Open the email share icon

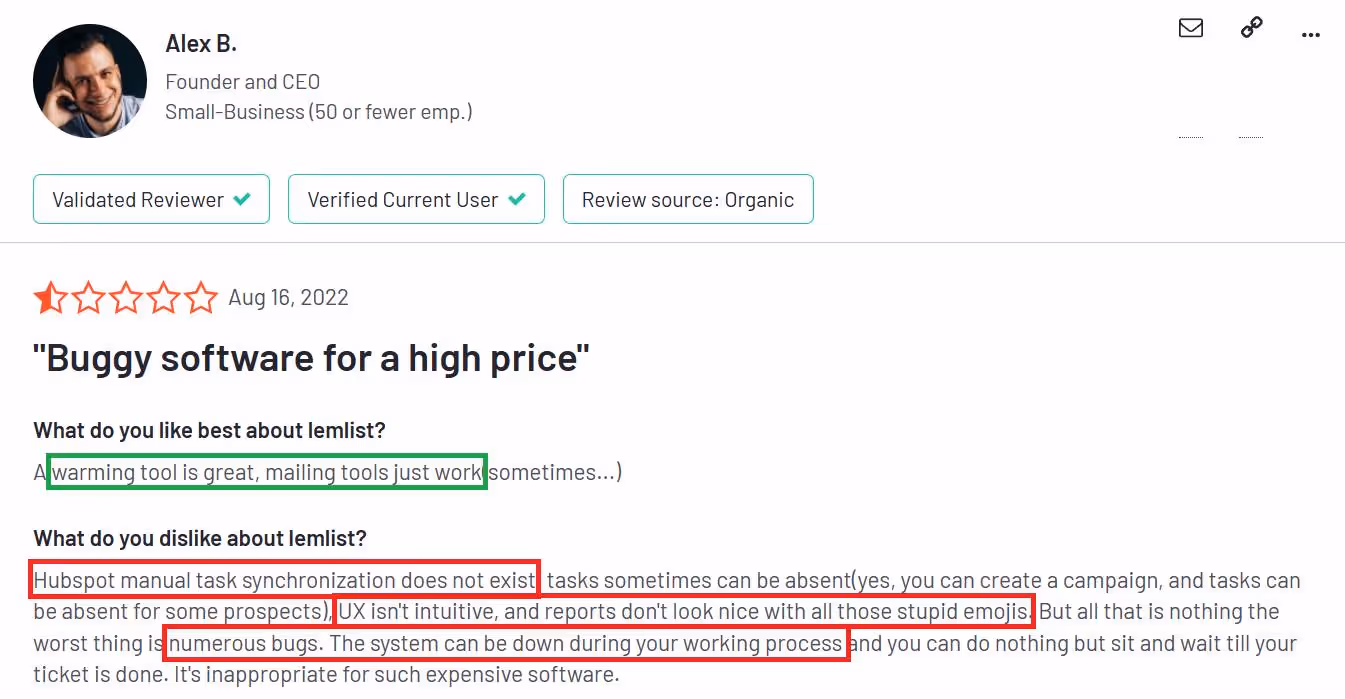1191,28
